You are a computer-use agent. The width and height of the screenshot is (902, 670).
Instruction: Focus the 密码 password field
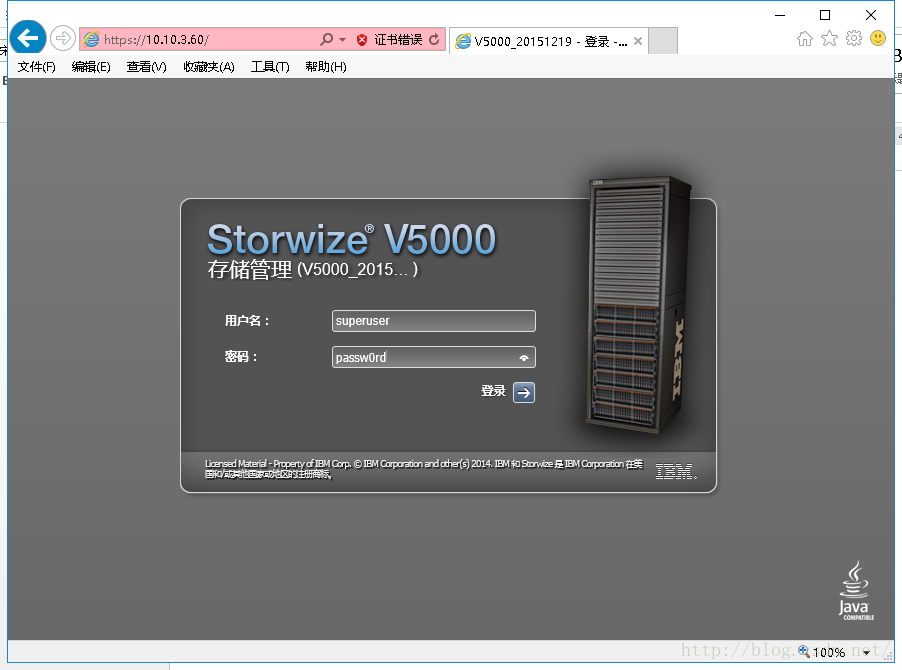[x=434, y=357]
